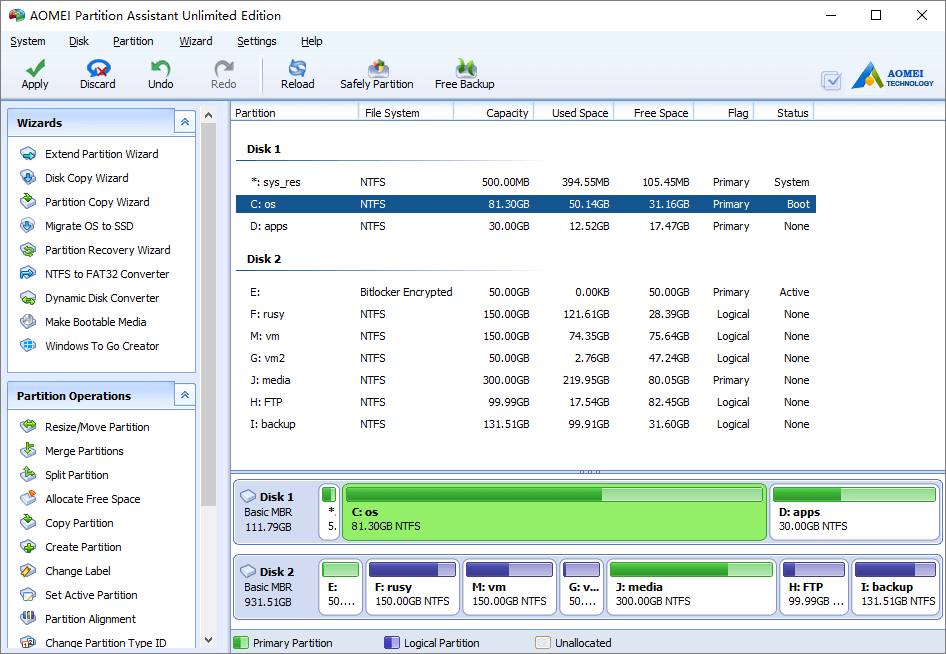Select F: rusy block in Disk 2 map

[413, 587]
